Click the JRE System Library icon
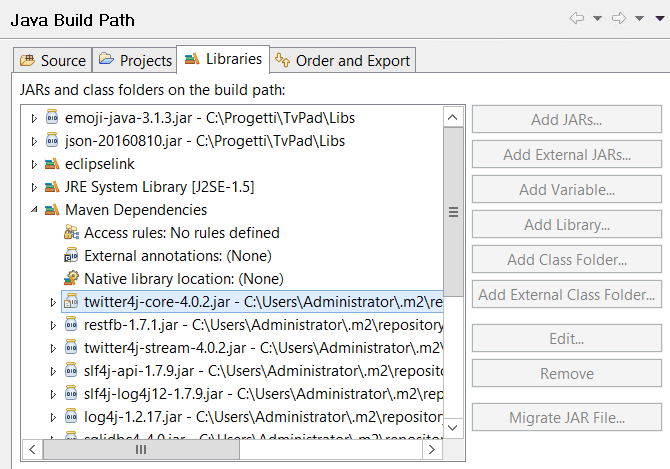Image resolution: width=670 pixels, height=469 pixels. tap(52, 187)
